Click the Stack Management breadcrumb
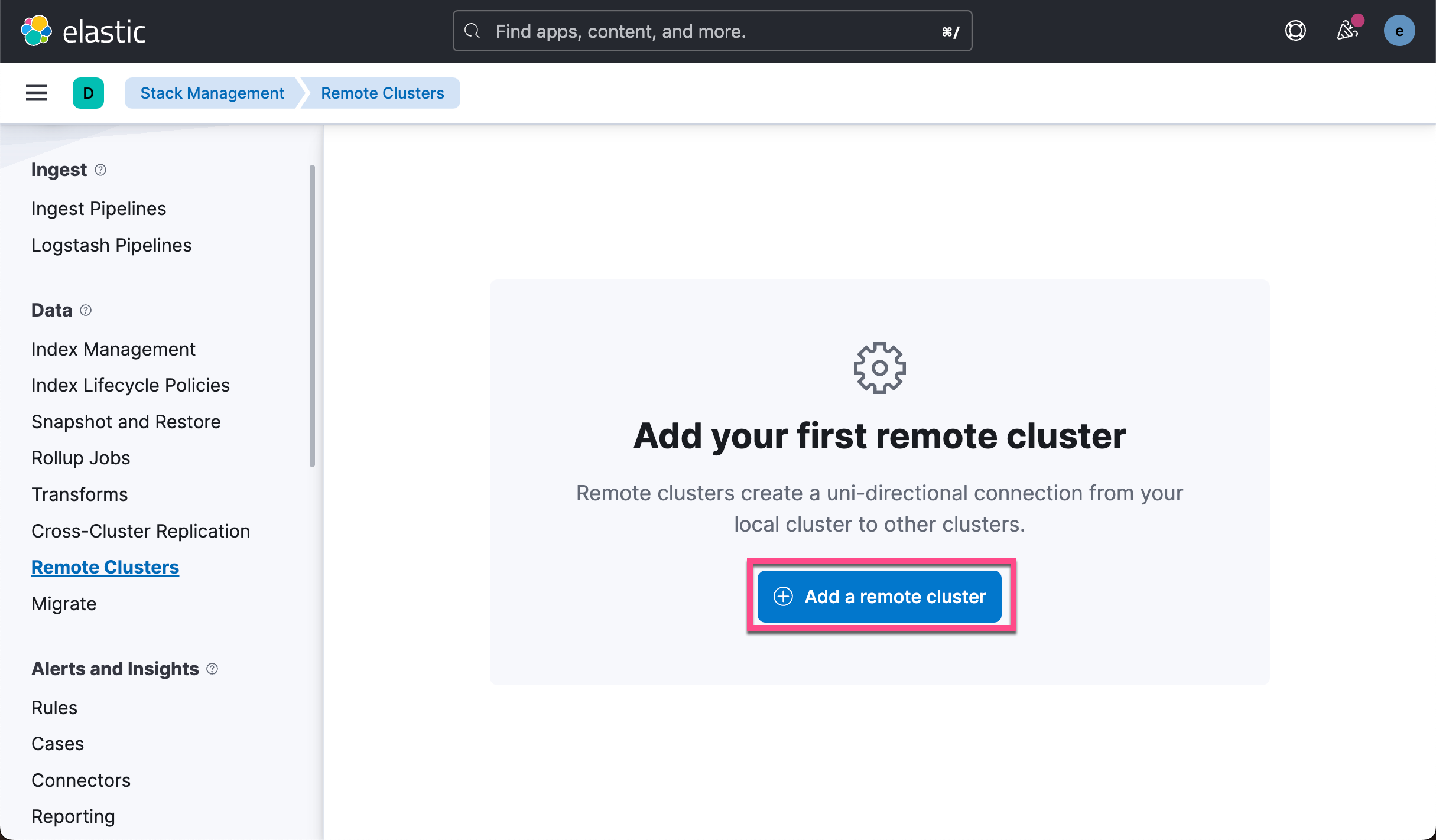The image size is (1436, 840). 212,93
